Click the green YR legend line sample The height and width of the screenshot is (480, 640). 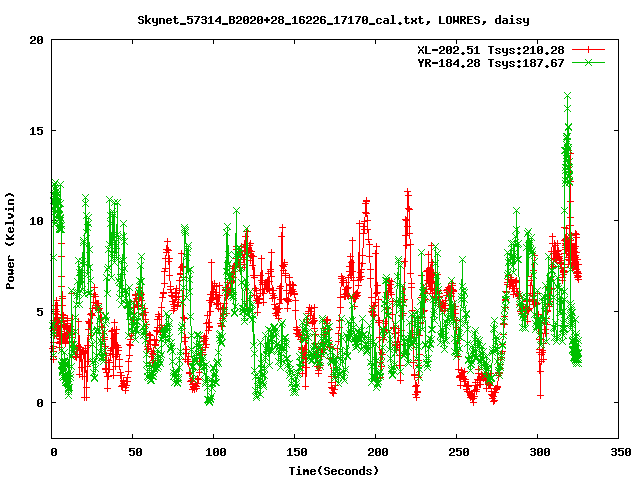click(588, 62)
